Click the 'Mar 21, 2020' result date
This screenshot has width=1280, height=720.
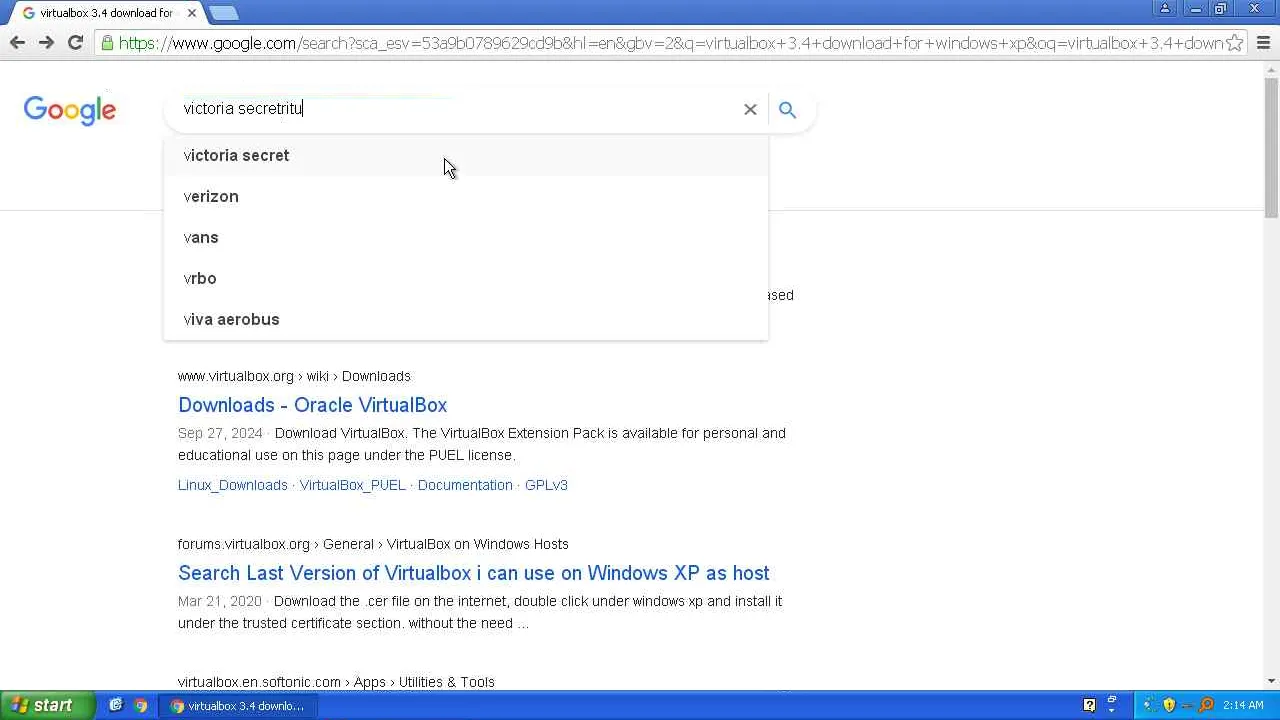[x=220, y=601]
